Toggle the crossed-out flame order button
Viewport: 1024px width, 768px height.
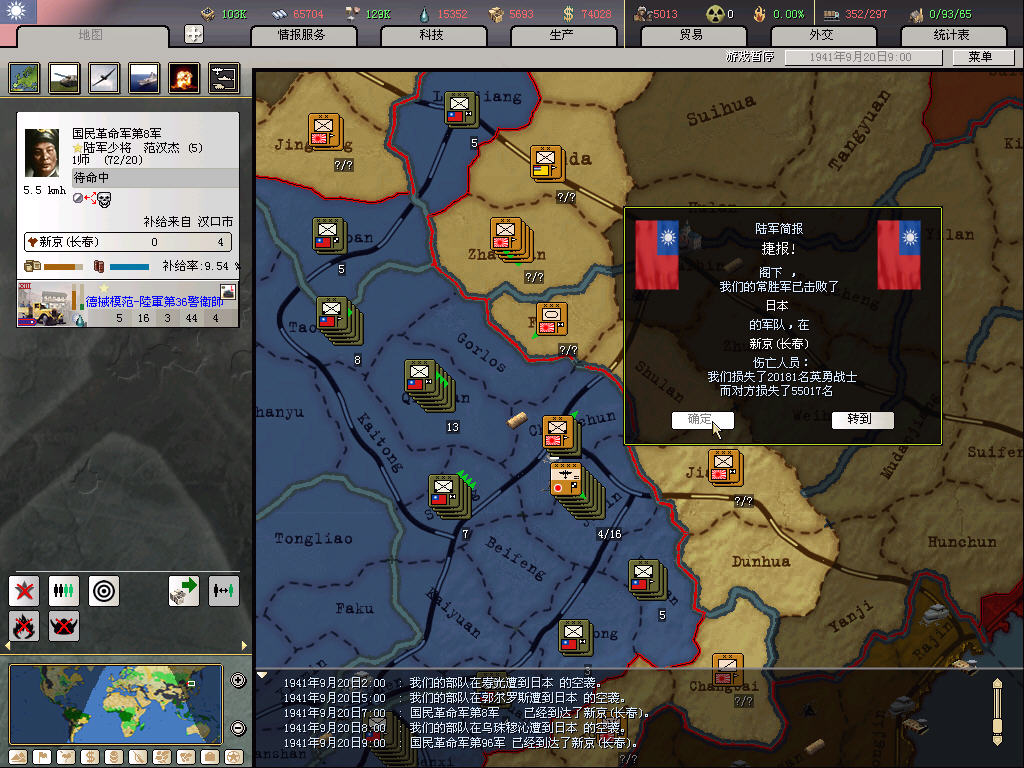[x=24, y=626]
